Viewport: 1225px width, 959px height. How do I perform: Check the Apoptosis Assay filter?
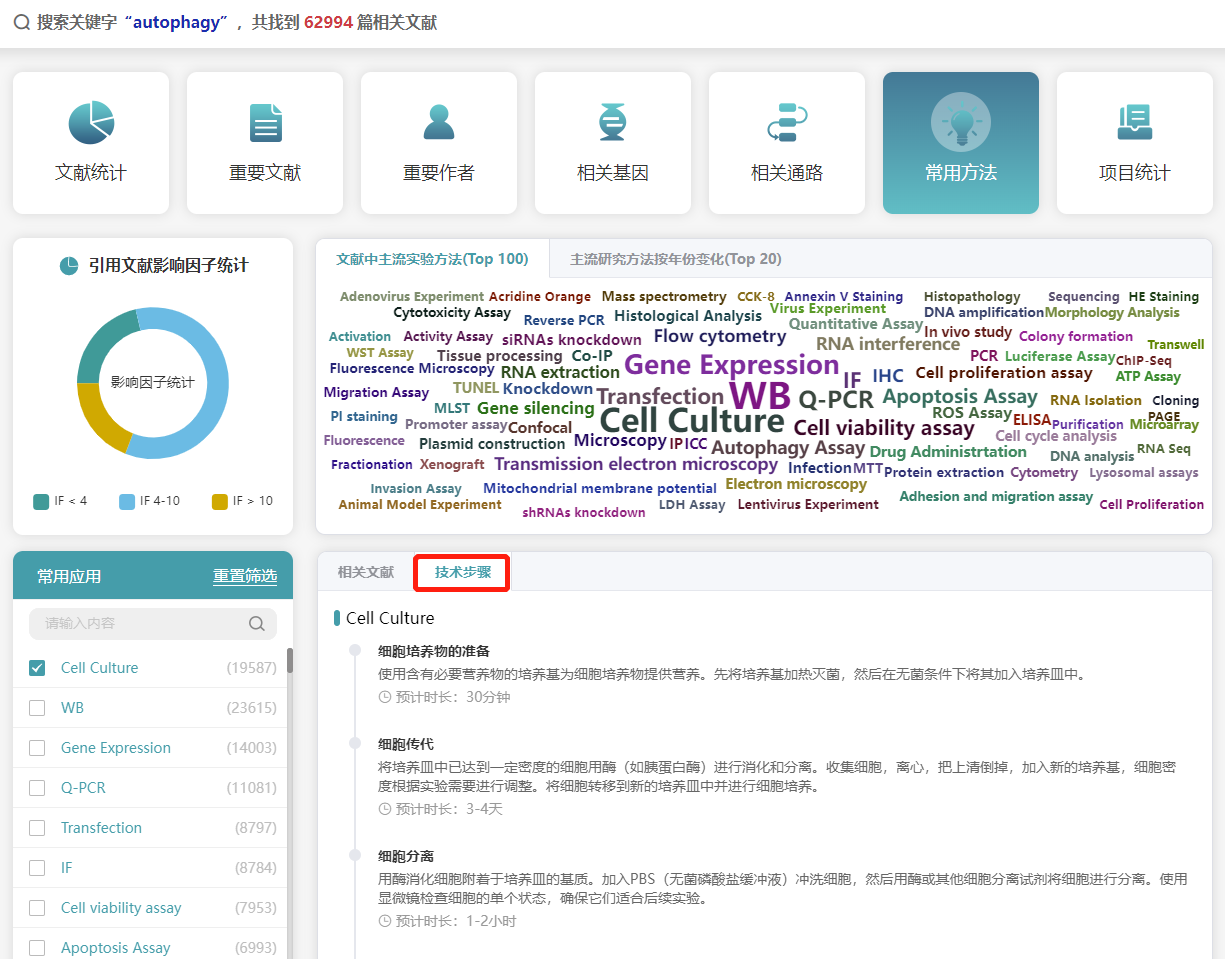click(37, 947)
